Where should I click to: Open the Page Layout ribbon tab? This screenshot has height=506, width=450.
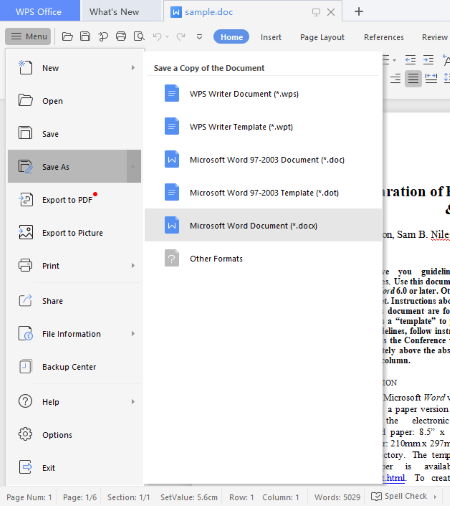point(322,37)
